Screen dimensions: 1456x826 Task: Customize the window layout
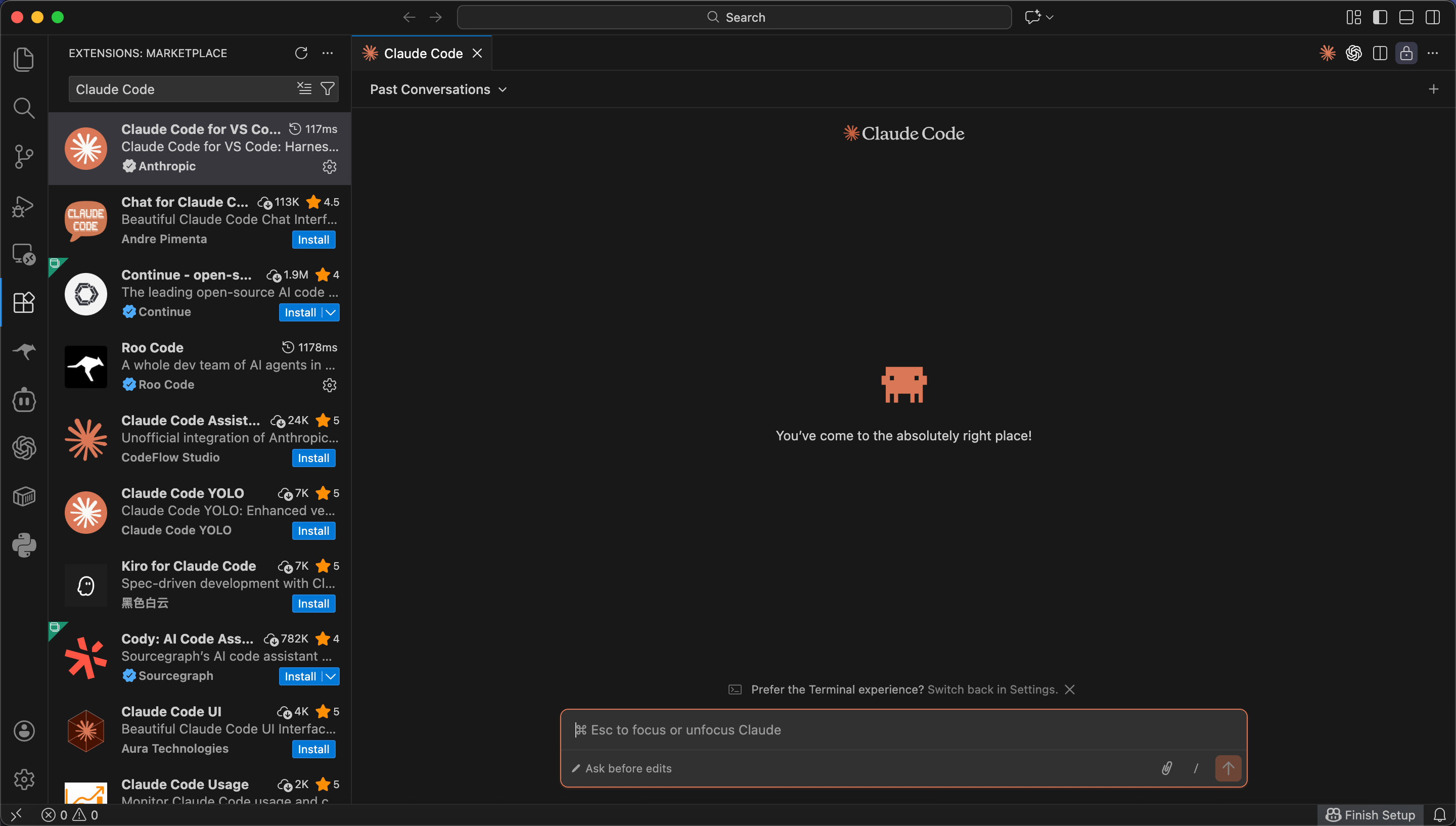click(x=1353, y=17)
